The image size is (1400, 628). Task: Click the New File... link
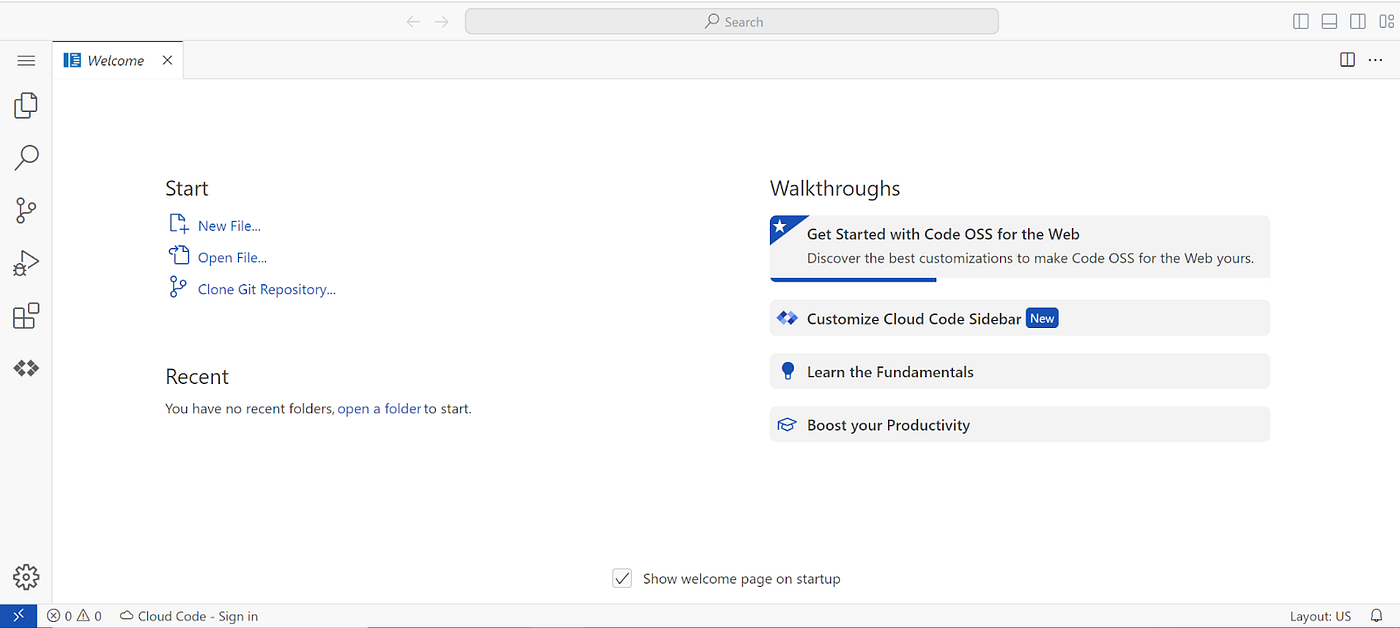pos(229,226)
